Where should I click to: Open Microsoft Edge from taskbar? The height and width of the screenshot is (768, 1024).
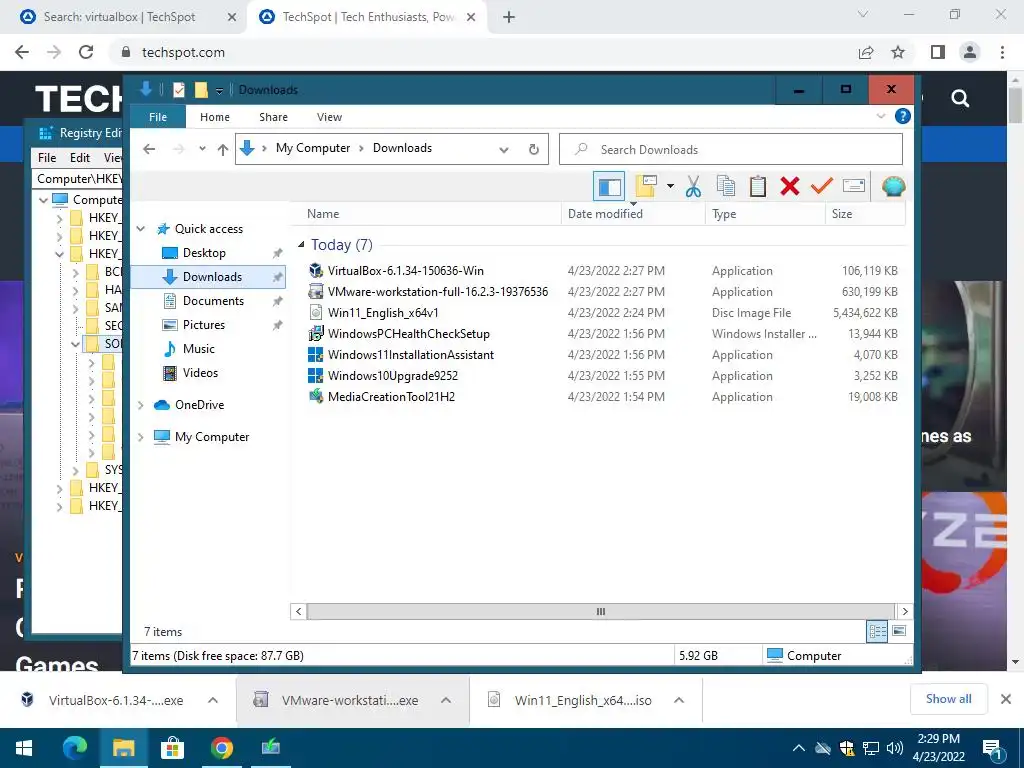click(75, 748)
